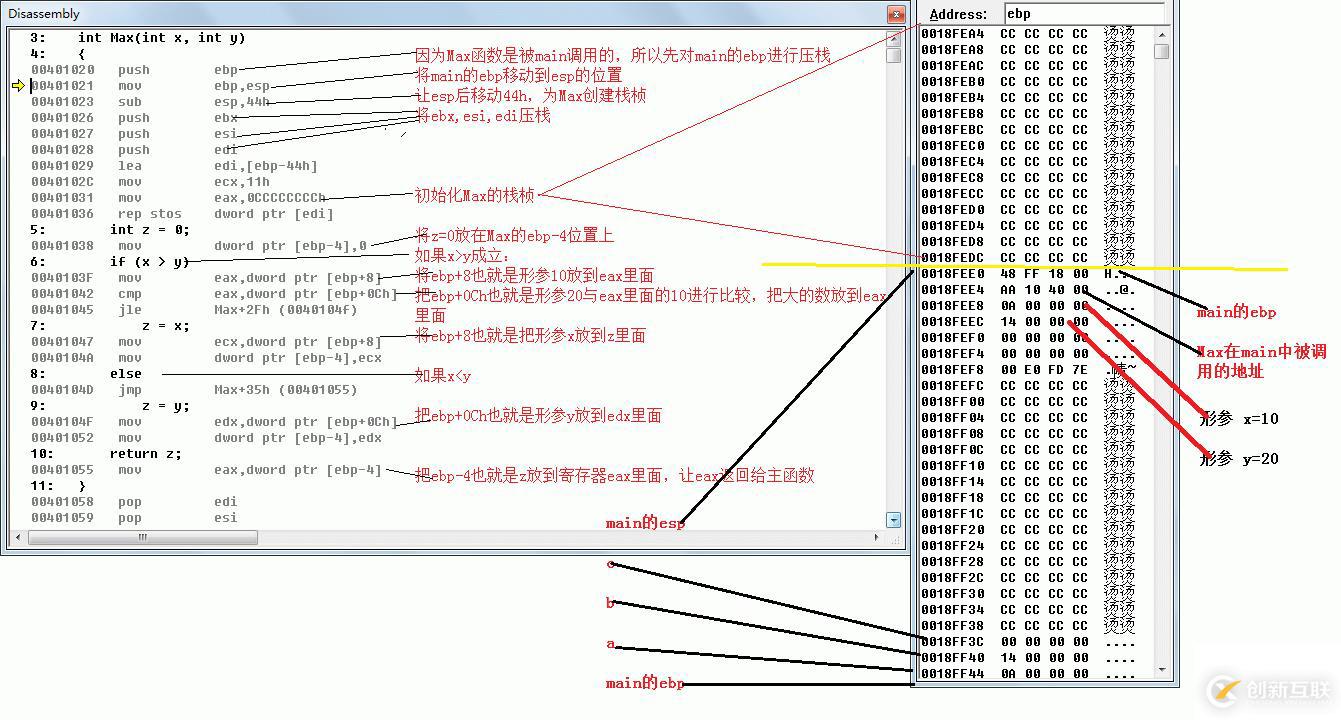
Task: Click the Disassembly vertical scrollbar thumb
Action: [x=893, y=55]
